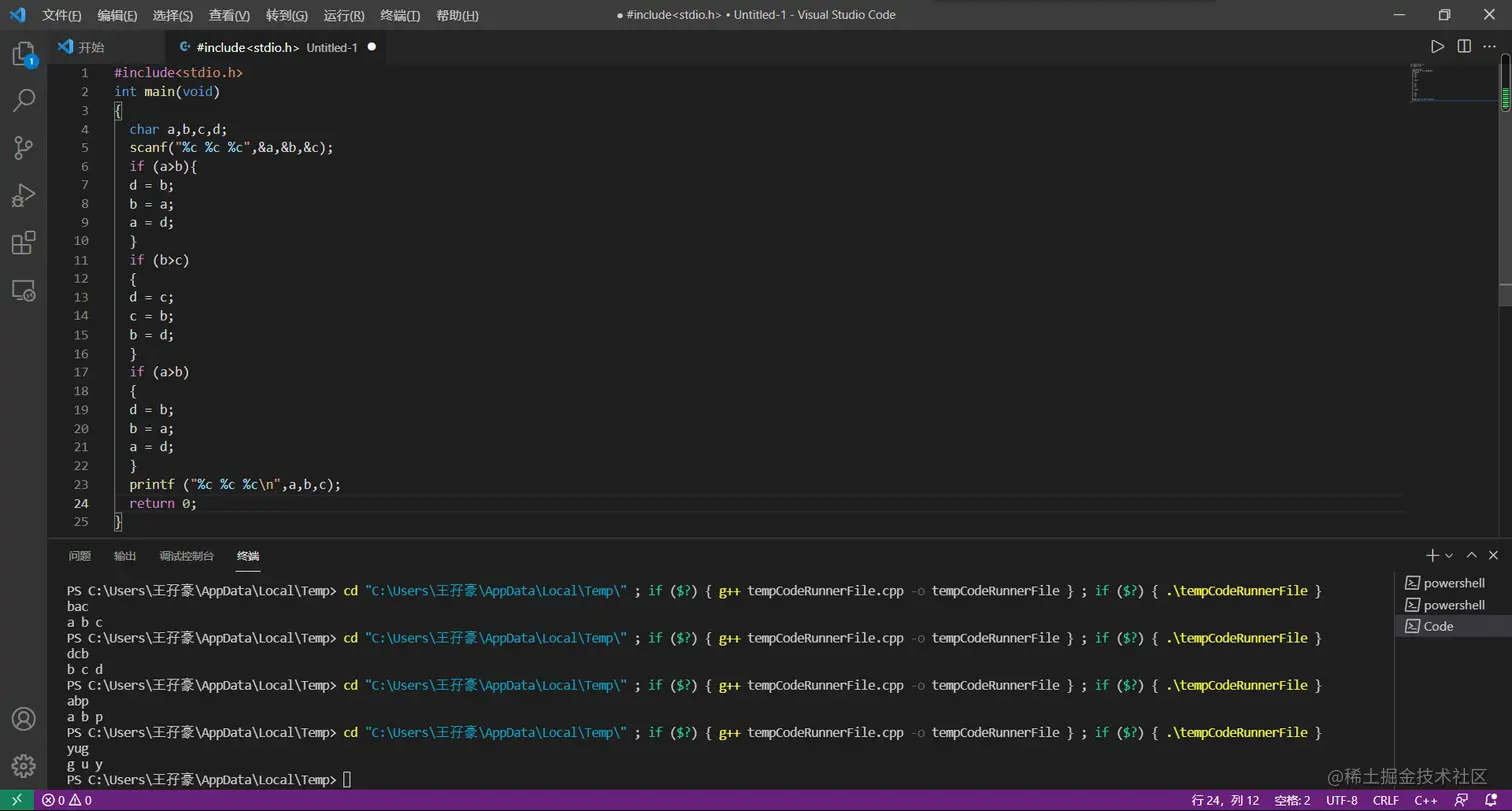Open the editor More Actions ellipsis
The height and width of the screenshot is (811, 1512).
click(x=1490, y=47)
